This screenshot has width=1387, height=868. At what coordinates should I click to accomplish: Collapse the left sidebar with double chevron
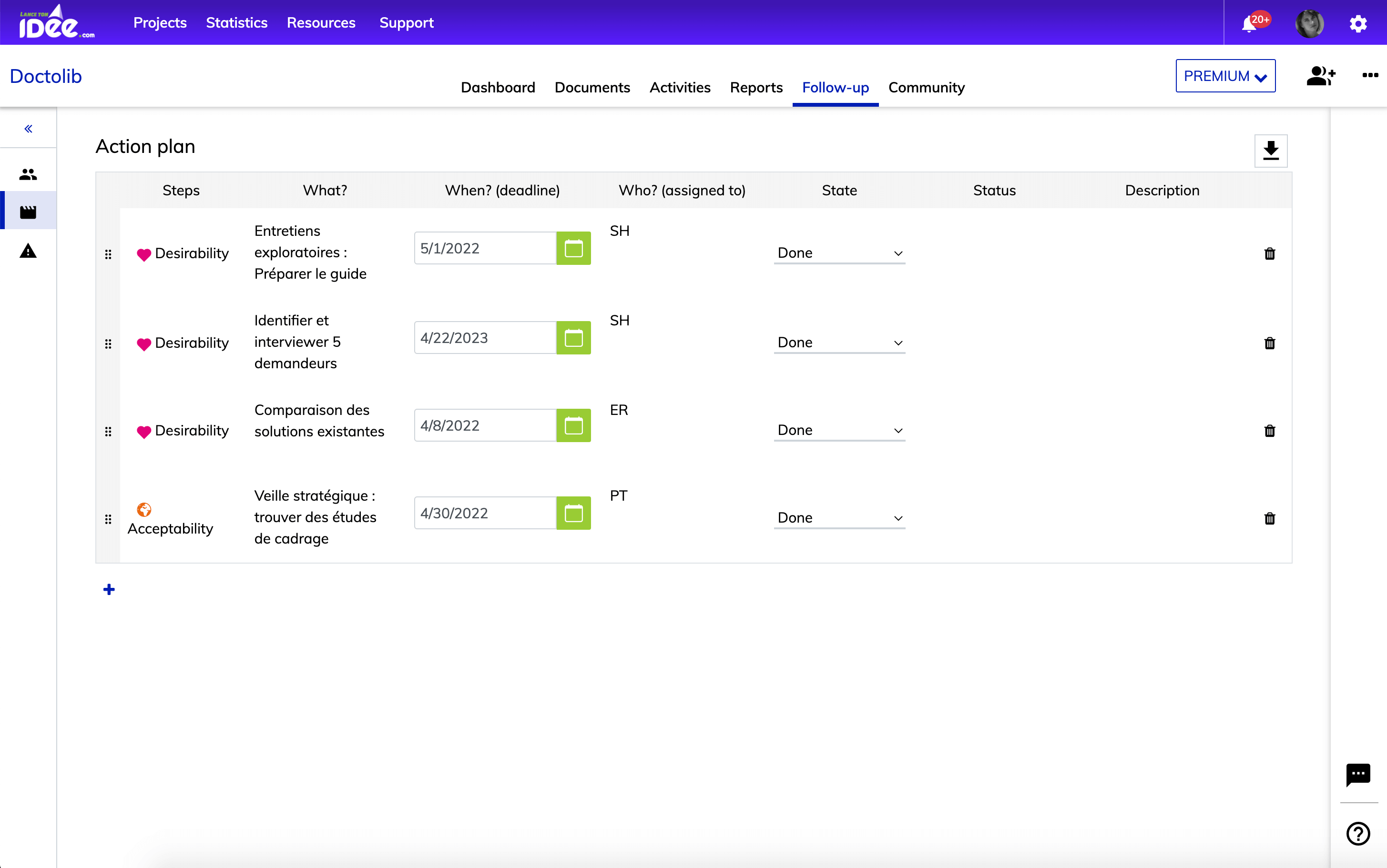point(28,129)
